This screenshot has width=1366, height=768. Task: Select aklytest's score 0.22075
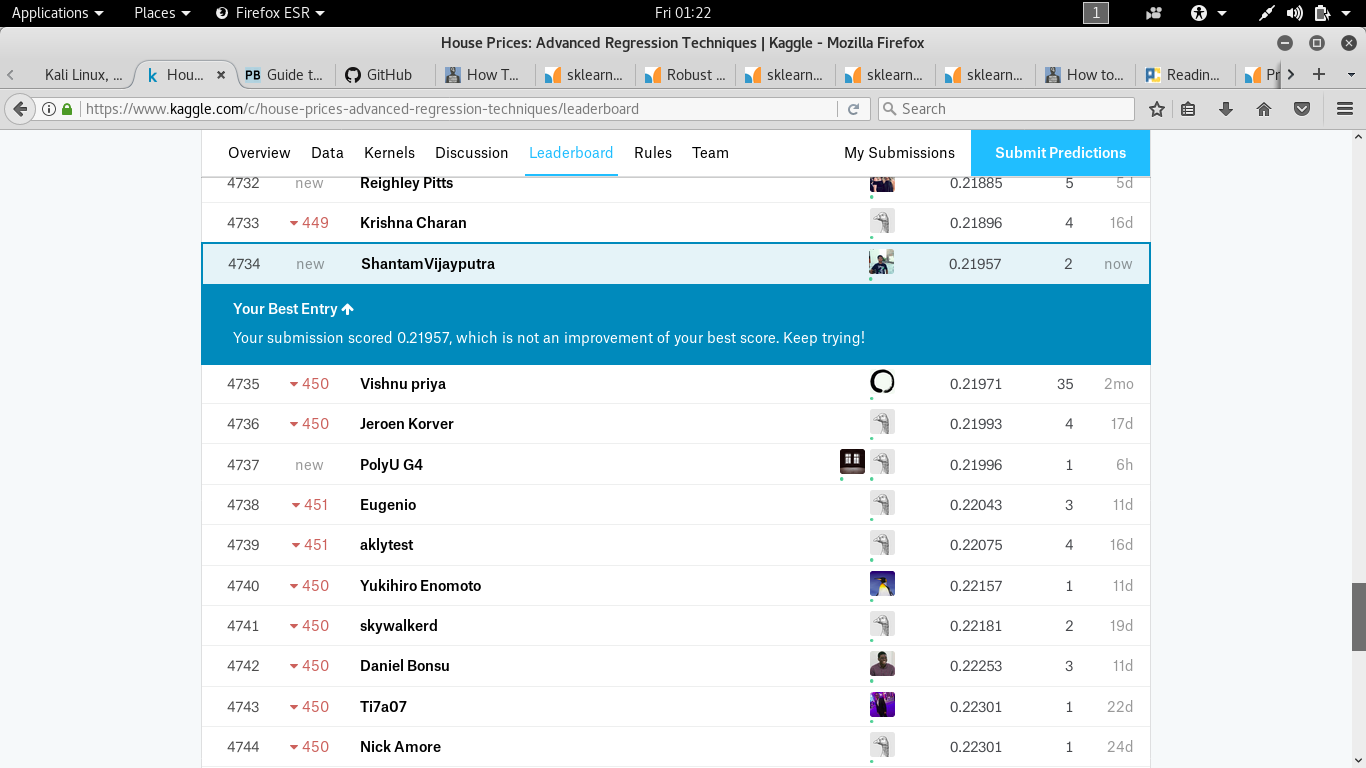[976, 545]
